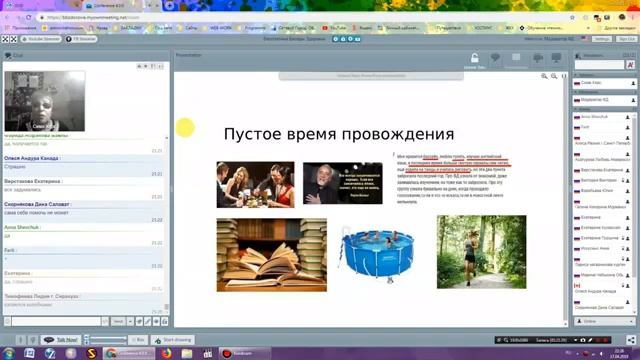Click the slides grid icon in presentation toolbar
The image size is (640, 360).
(x=516, y=58)
